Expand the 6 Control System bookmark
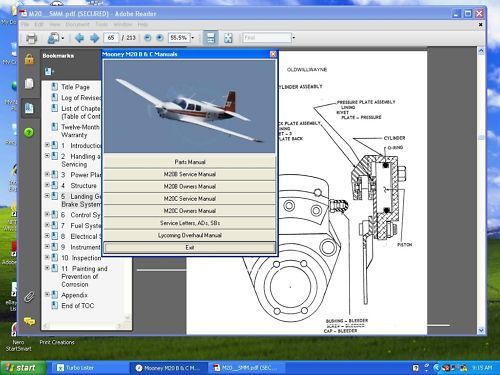The height and width of the screenshot is (375, 500). (47, 214)
